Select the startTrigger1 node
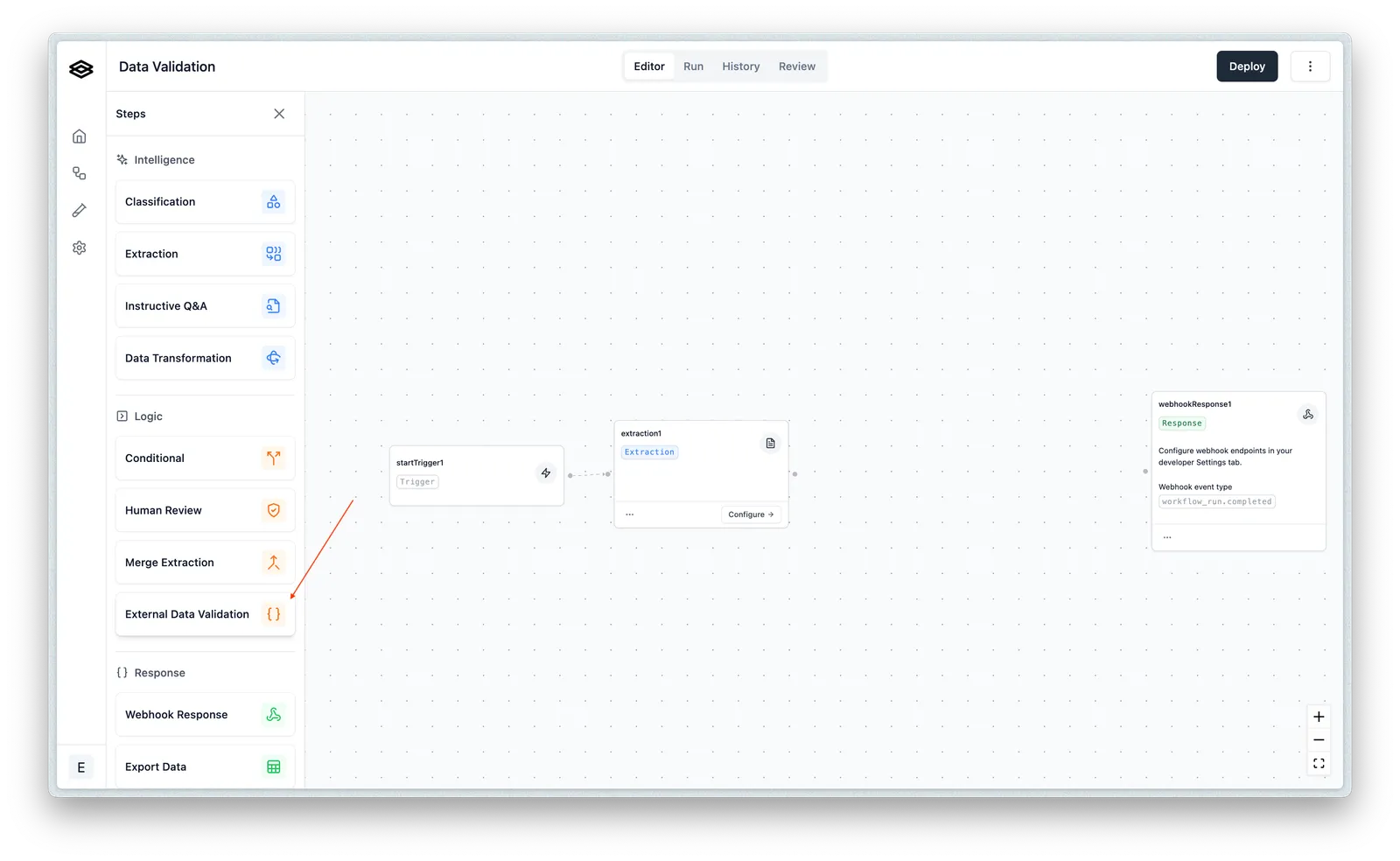The height and width of the screenshot is (861, 1400). (477, 475)
